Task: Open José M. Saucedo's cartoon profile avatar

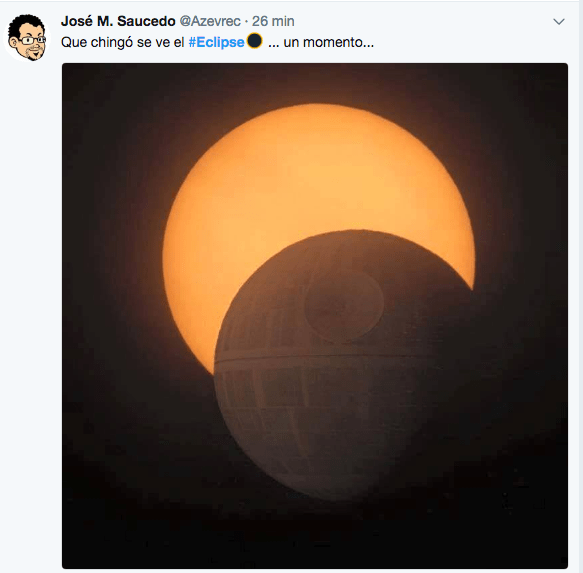Action: click(x=27, y=38)
